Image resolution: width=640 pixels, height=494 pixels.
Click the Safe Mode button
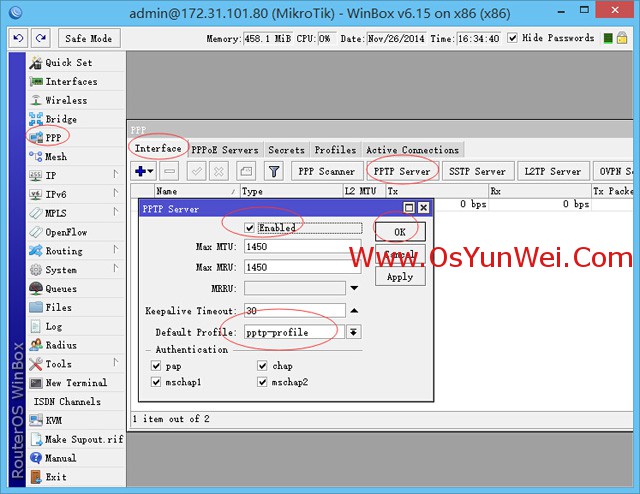click(x=89, y=38)
